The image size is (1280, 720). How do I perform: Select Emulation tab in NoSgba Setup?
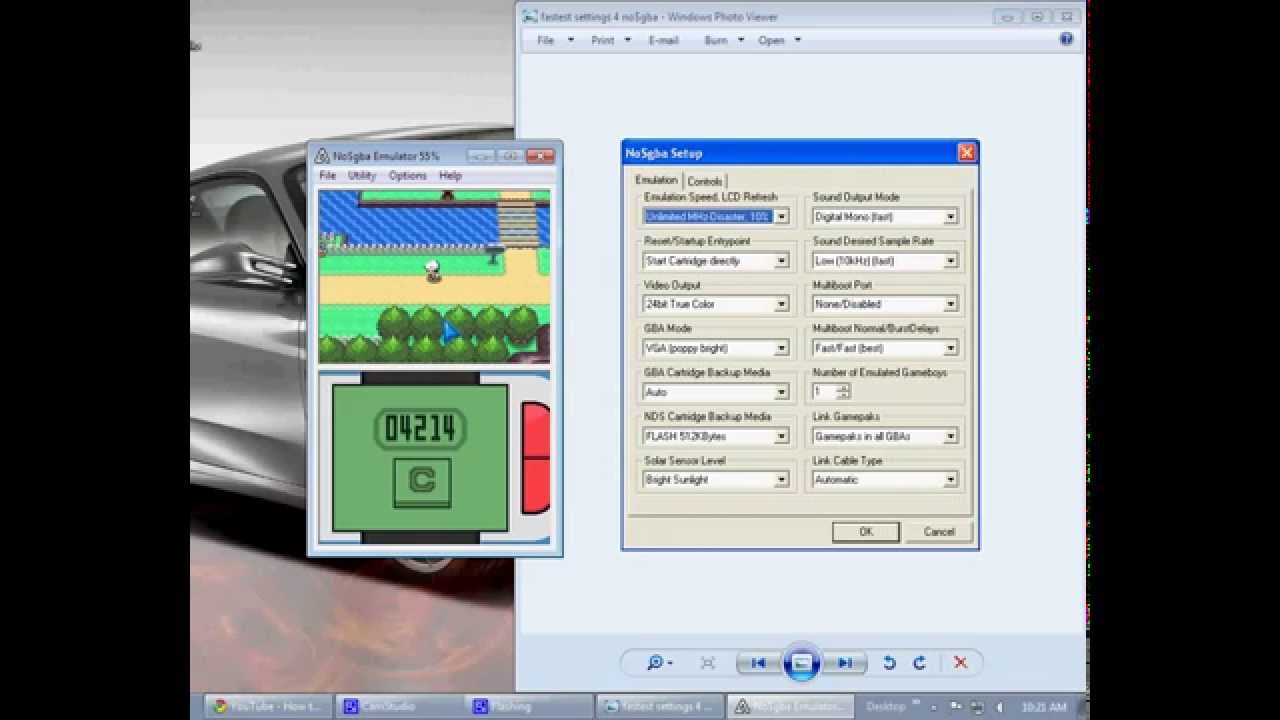click(656, 180)
